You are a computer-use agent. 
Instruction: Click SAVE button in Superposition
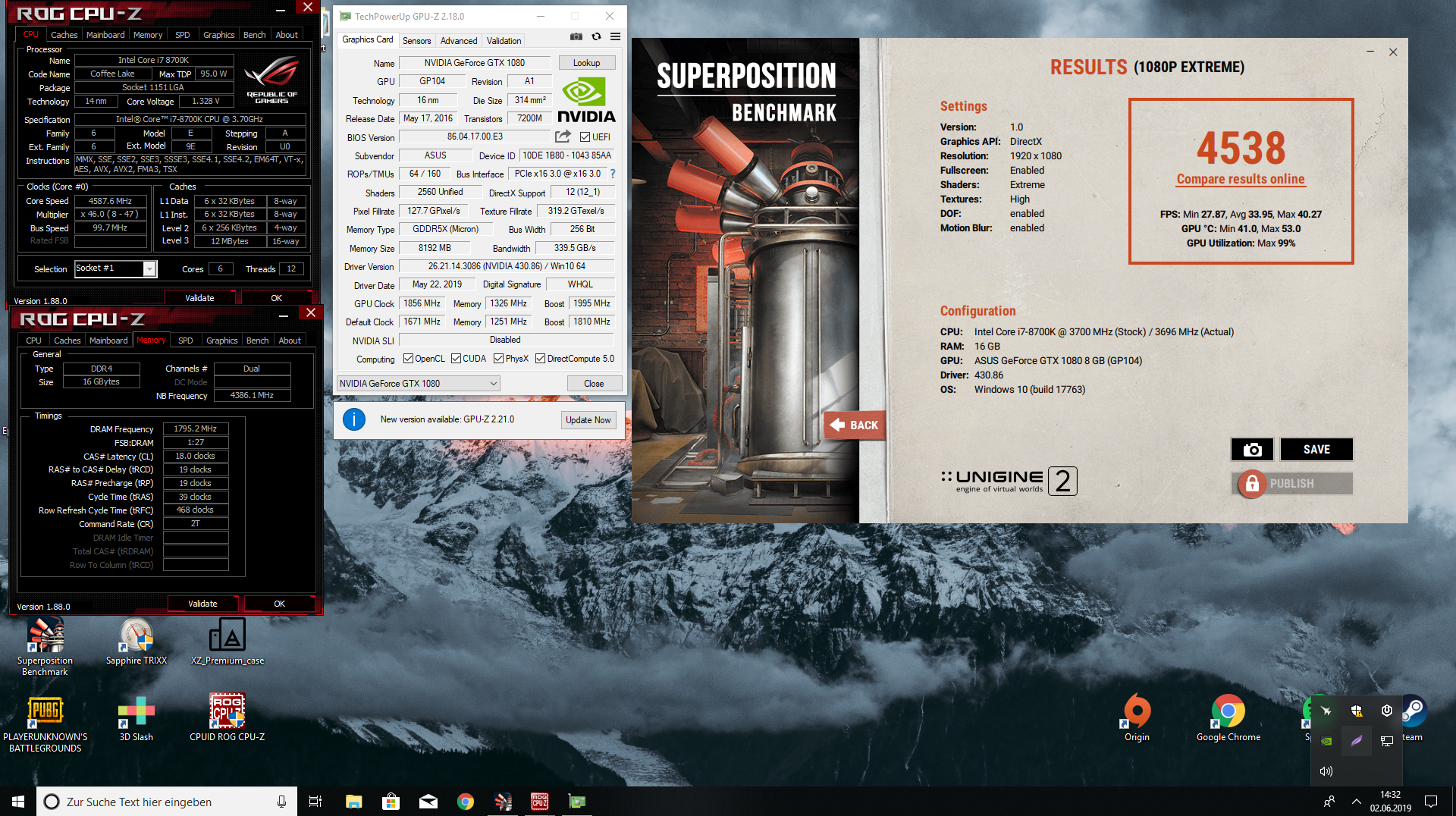tap(1316, 450)
